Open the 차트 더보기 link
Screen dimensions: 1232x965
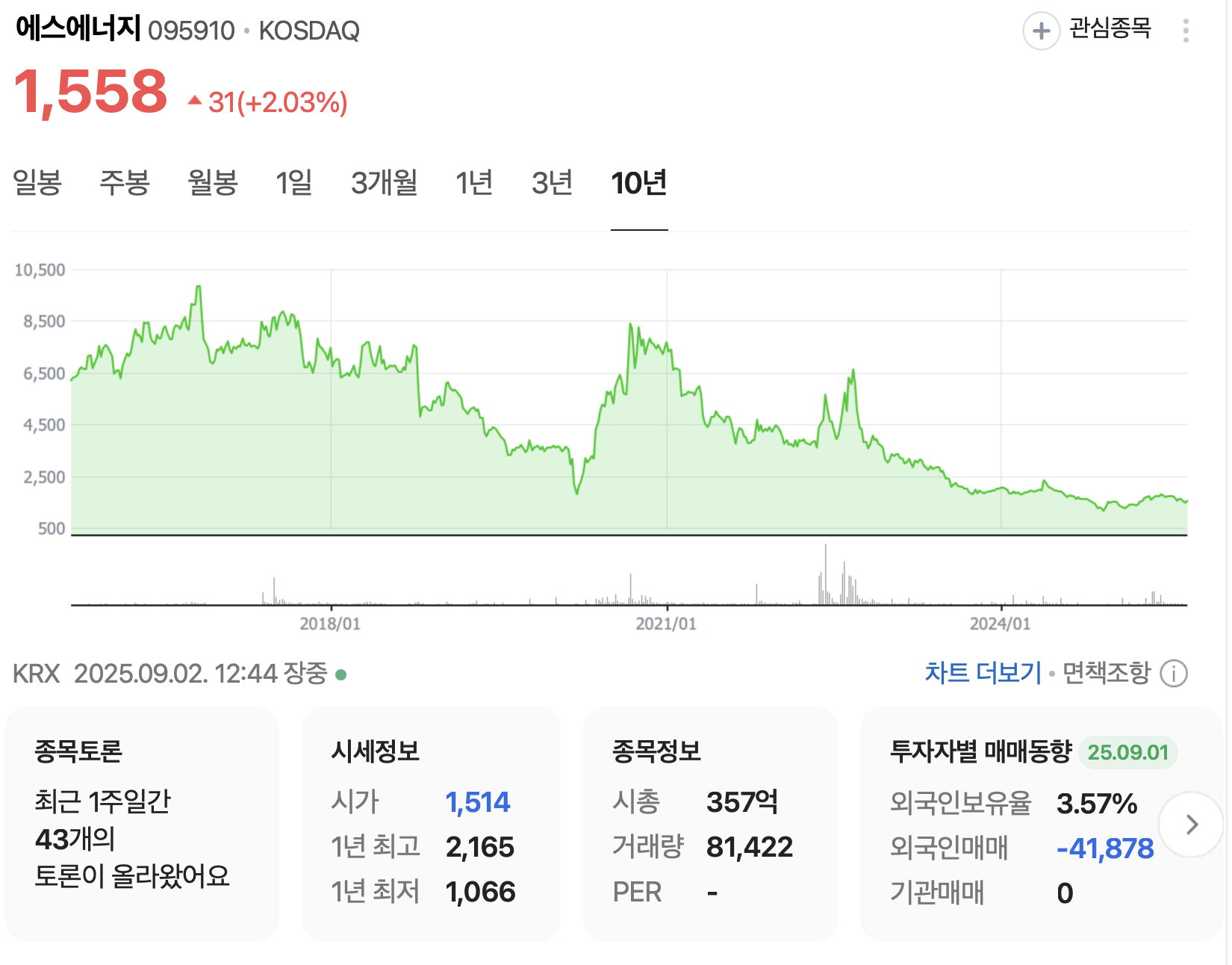983,673
